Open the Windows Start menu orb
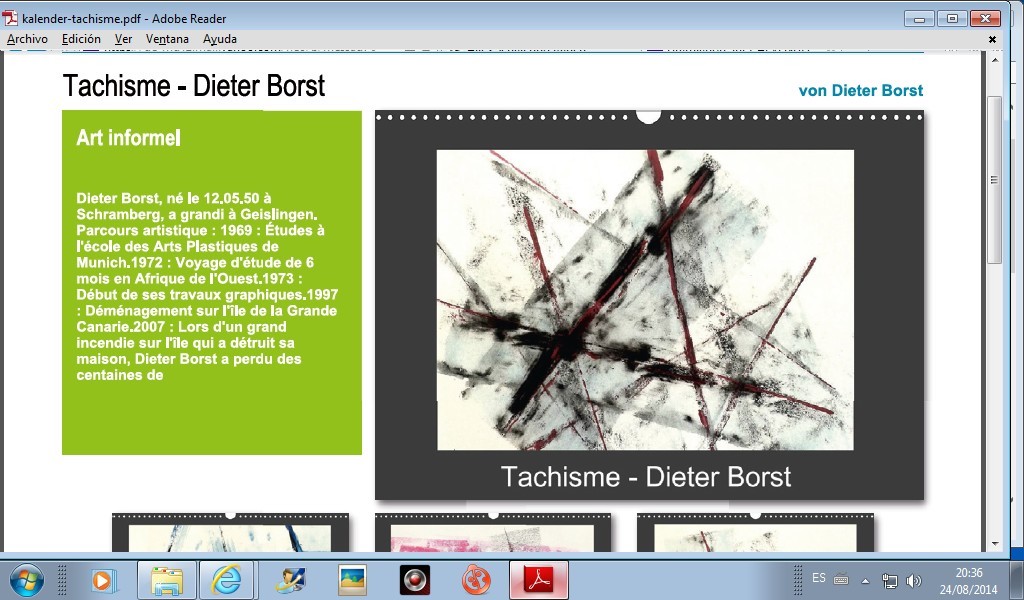 tap(27, 580)
